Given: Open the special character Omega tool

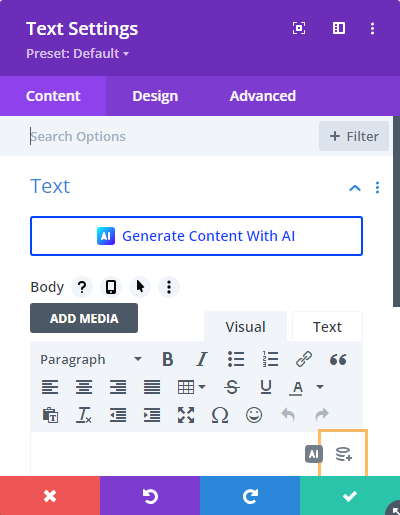Looking at the screenshot, I should coord(220,415).
